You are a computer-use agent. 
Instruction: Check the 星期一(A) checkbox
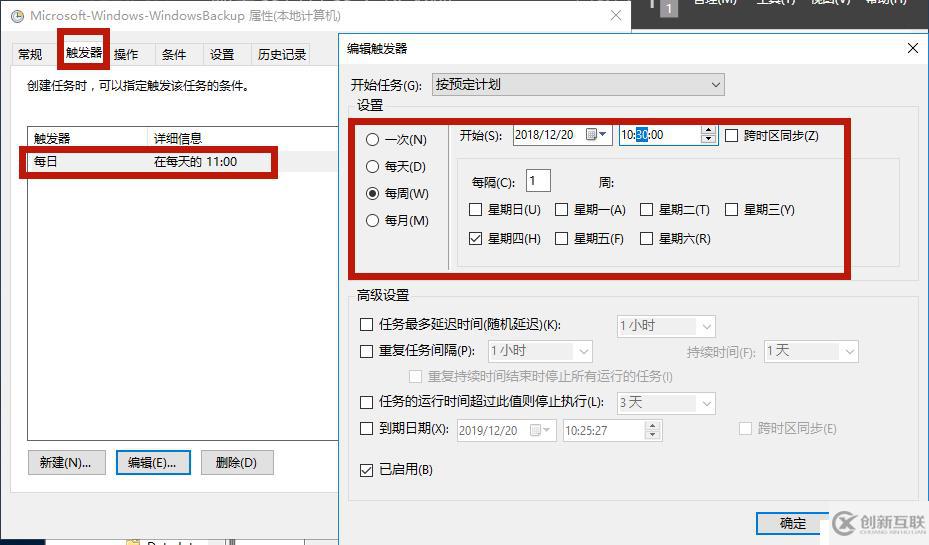click(561, 209)
